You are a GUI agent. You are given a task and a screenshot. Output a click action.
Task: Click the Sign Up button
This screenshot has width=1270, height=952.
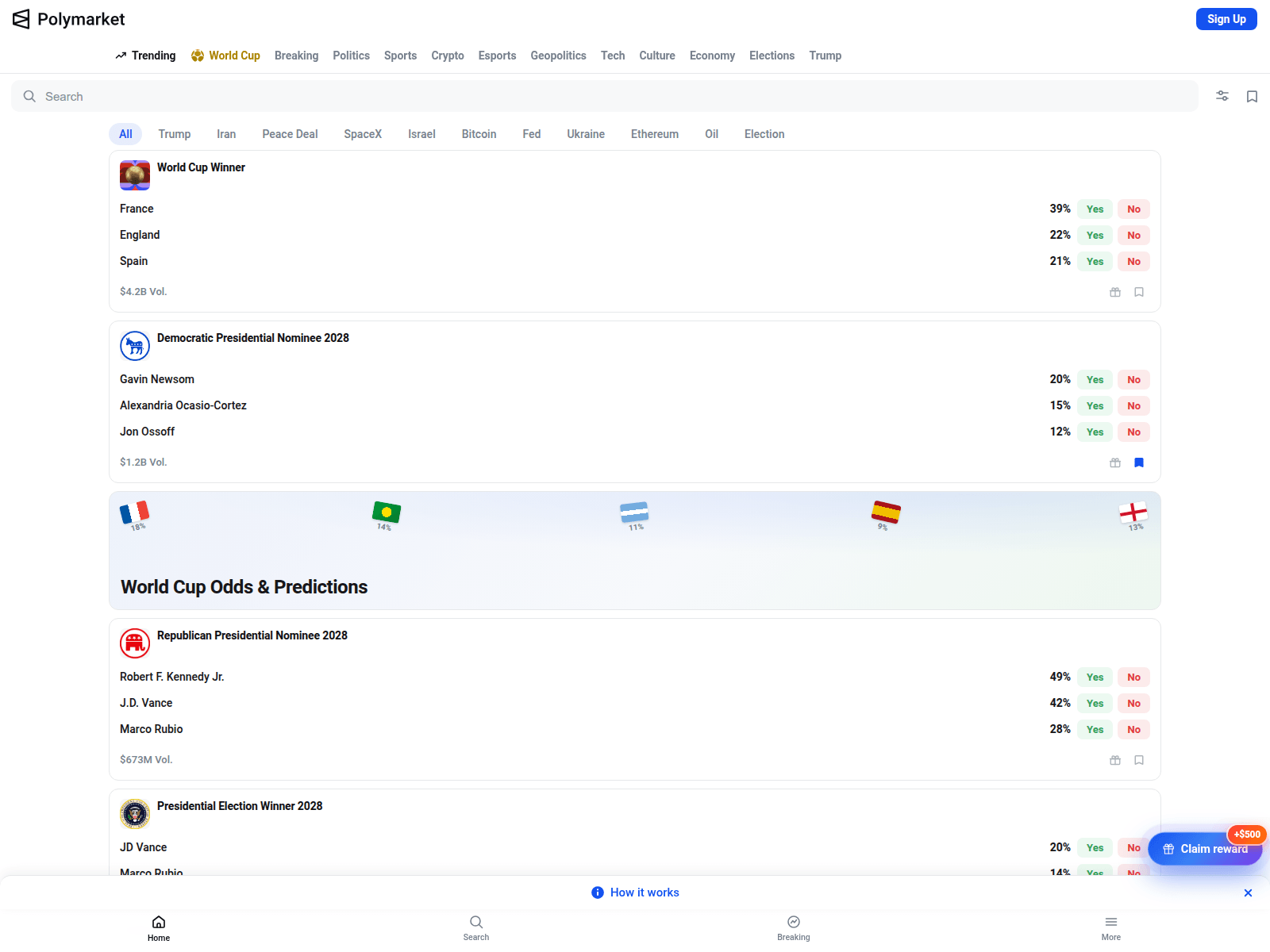point(1226,19)
